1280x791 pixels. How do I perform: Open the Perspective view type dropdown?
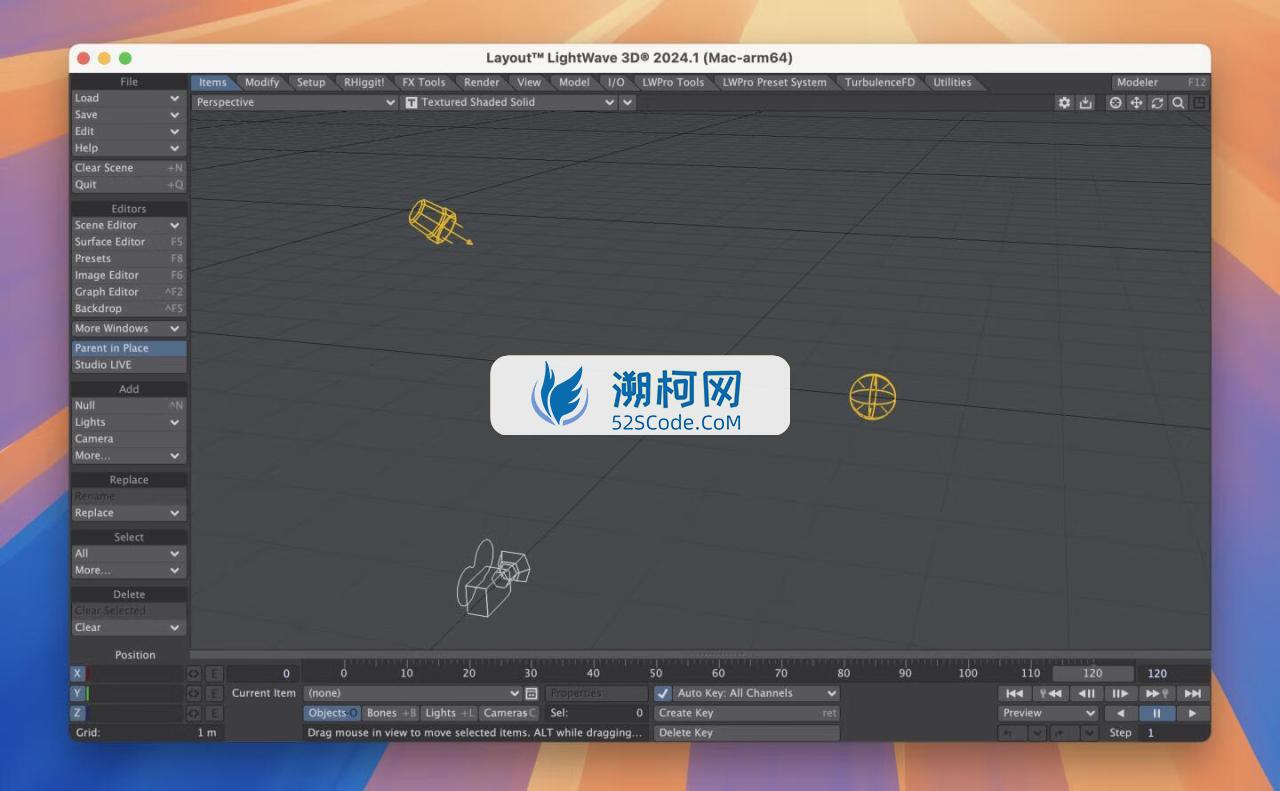295,102
